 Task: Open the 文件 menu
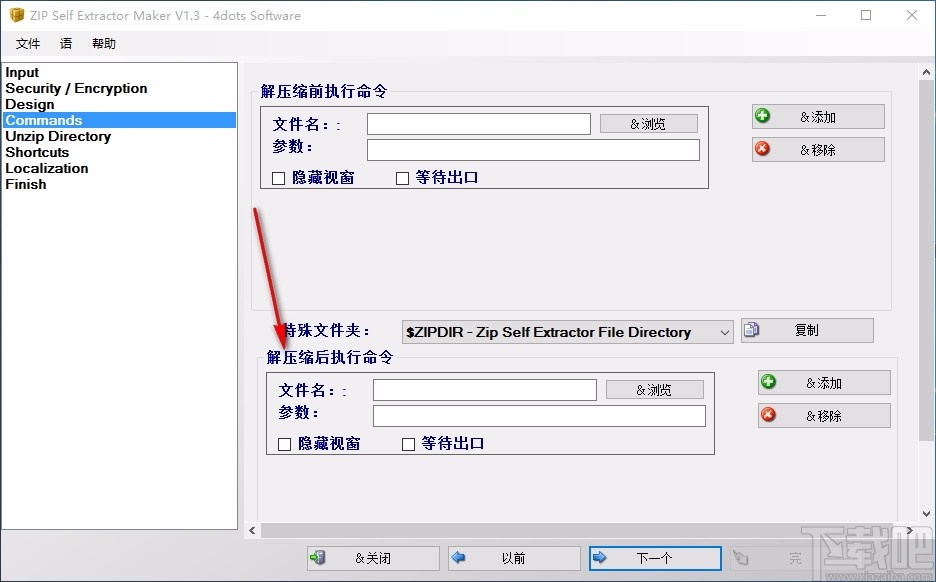(28, 43)
